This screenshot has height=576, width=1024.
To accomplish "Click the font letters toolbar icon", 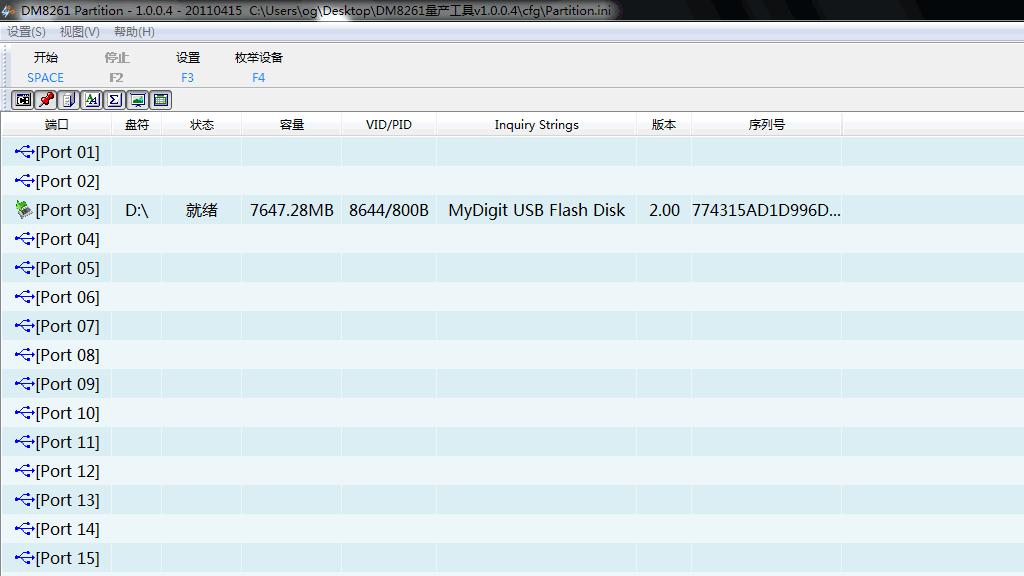I will [x=92, y=100].
